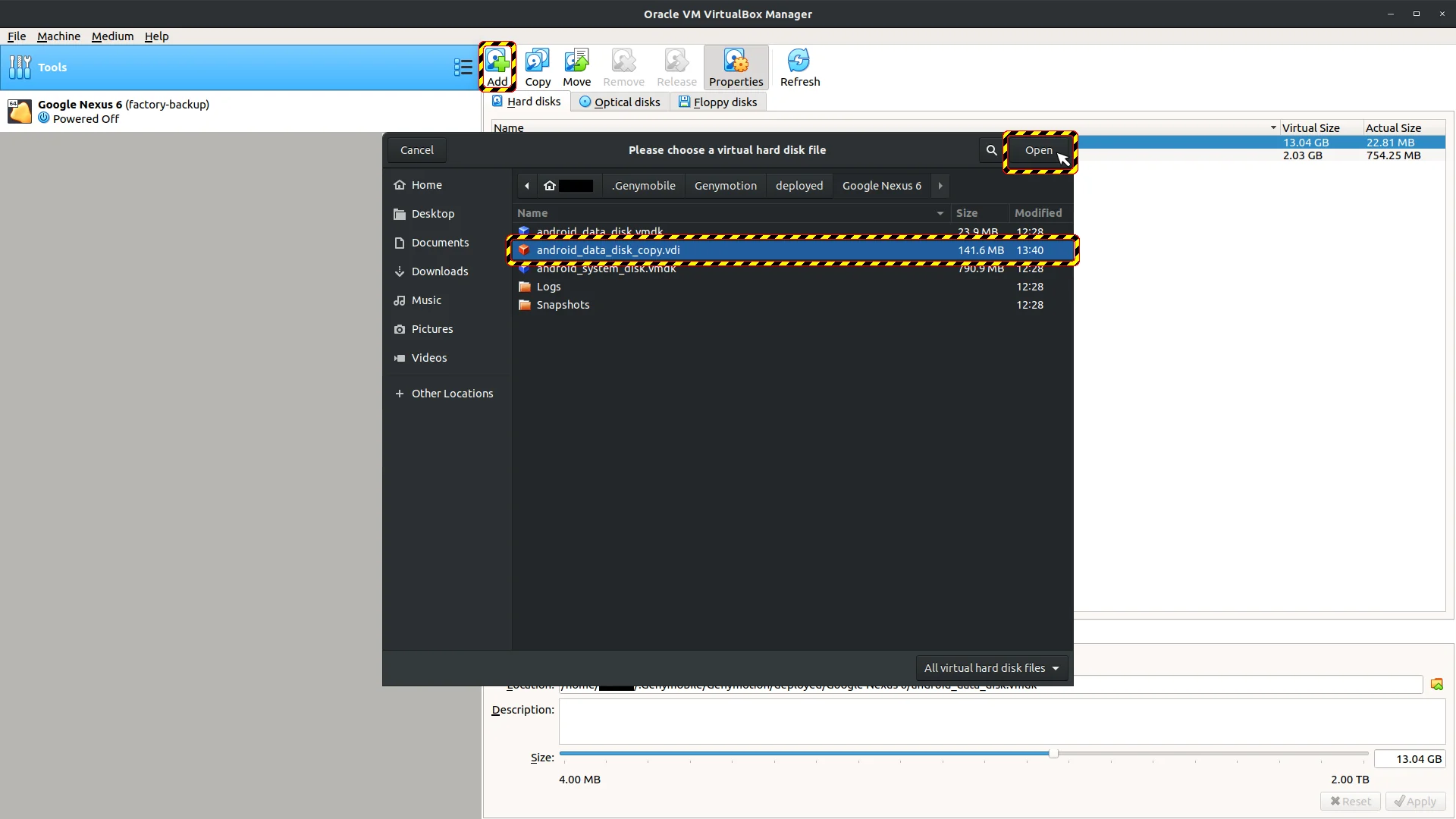Click the Tools panel hamburger menu icon
This screenshot has width=1456, height=819.
coord(463,67)
